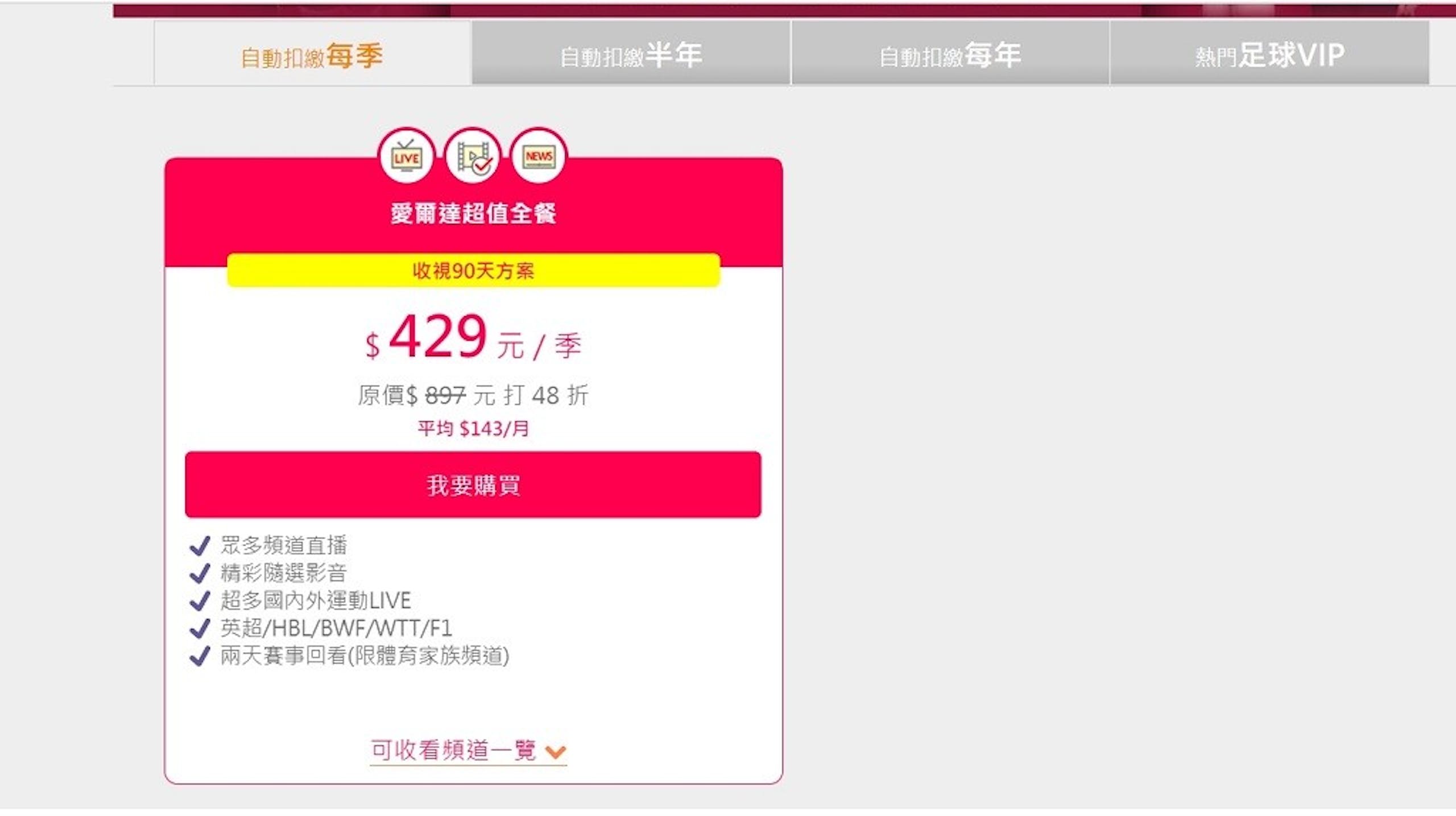The height and width of the screenshot is (816, 1456).
Task: Expand the orange chevron for channel list
Action: (555, 752)
